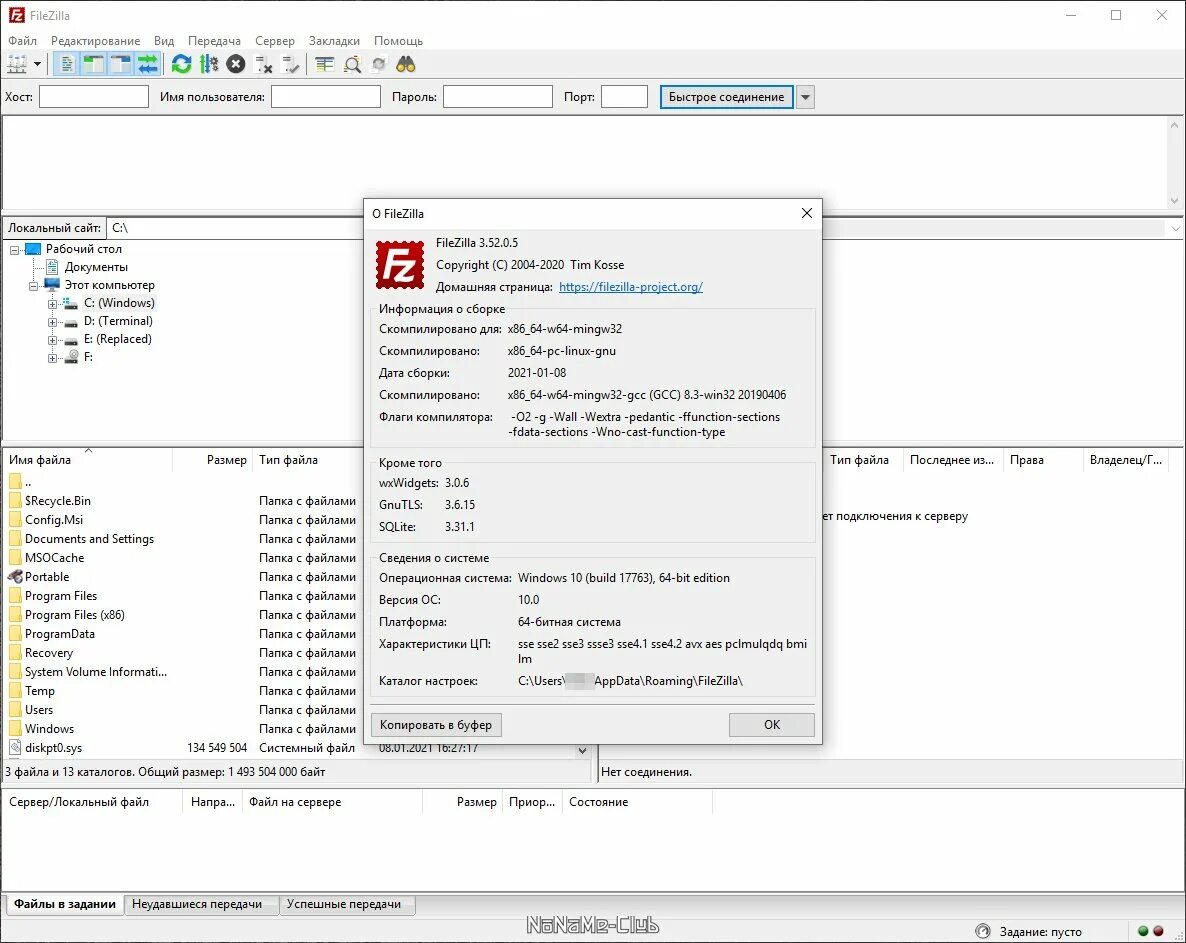
Task: Toggle local directory tree display
Action: point(94,64)
